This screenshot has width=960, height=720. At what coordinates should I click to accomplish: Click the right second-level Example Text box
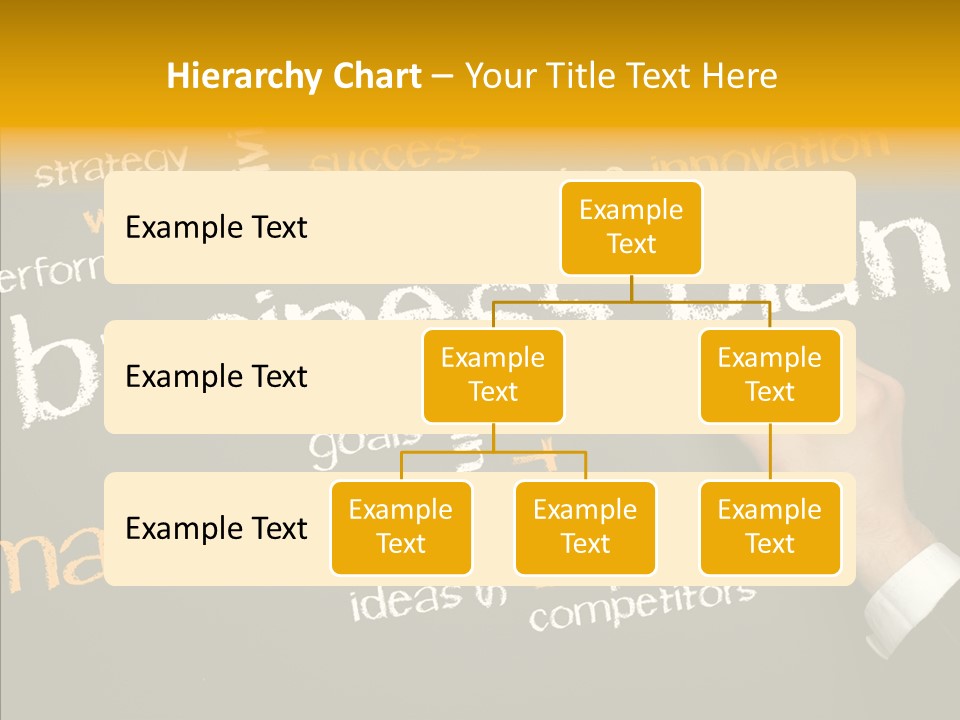[x=769, y=375]
